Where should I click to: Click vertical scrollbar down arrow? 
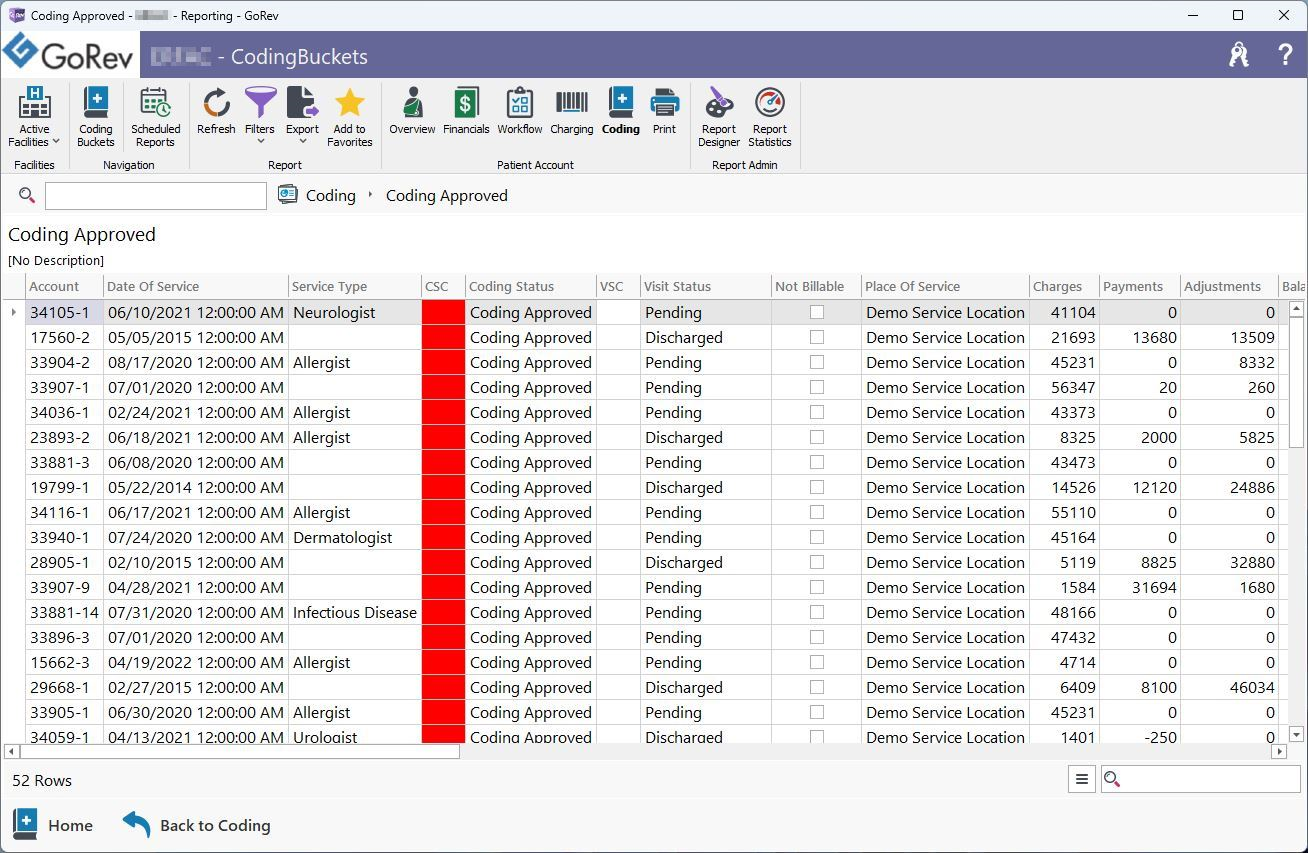pos(1297,734)
